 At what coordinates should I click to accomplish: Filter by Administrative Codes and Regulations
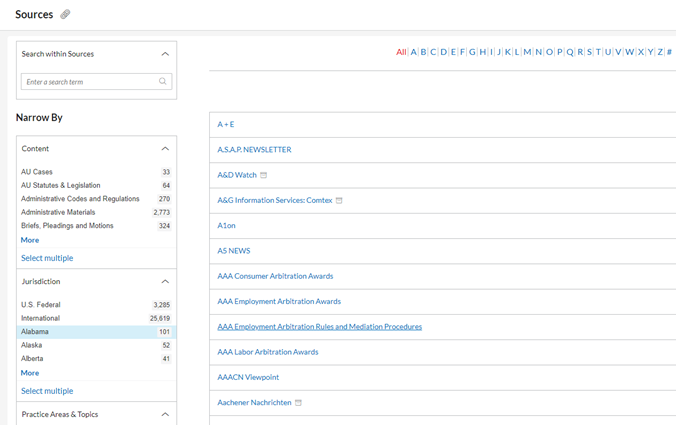click(x=80, y=199)
